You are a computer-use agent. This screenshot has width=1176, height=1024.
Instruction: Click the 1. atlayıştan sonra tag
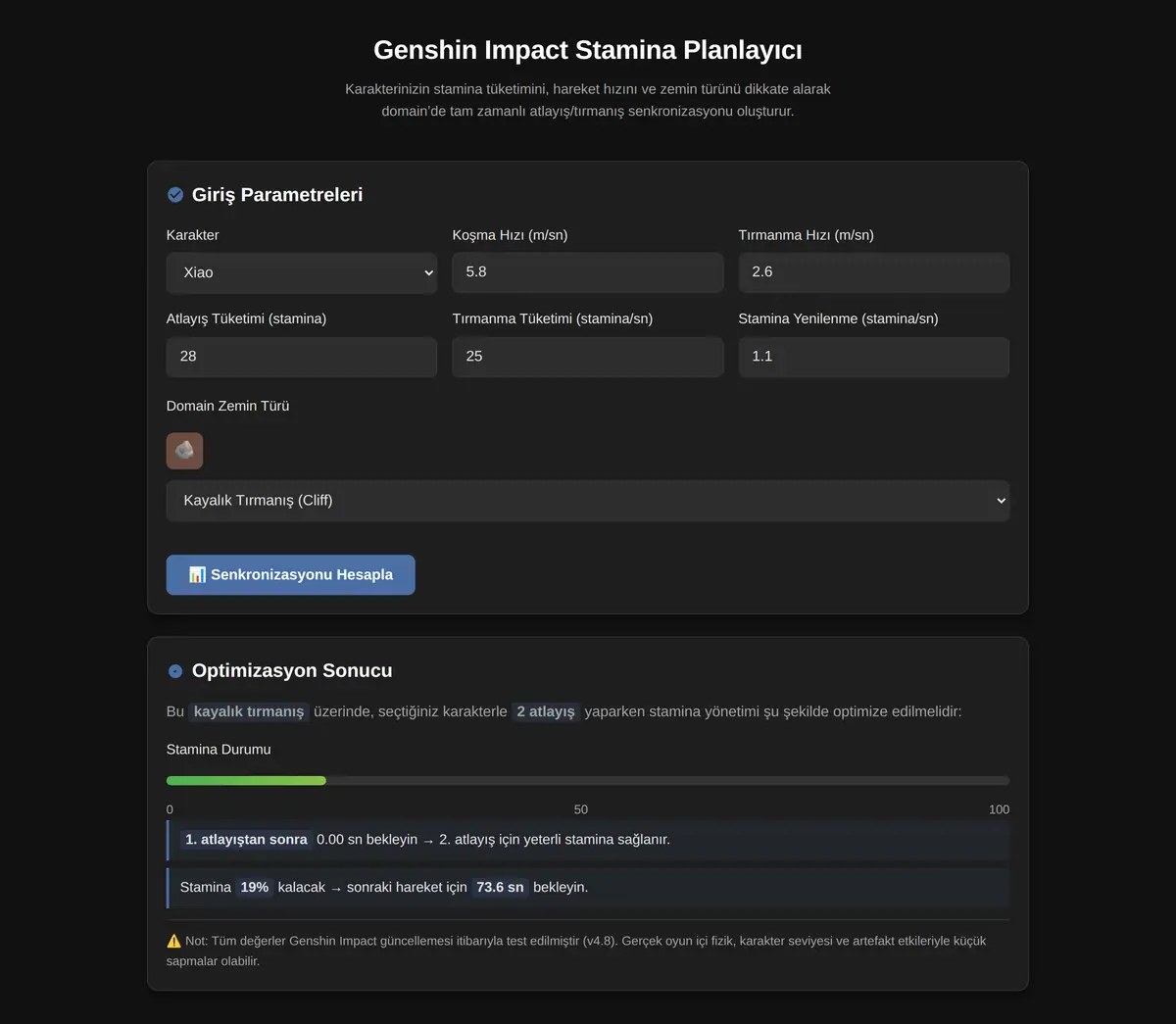click(x=247, y=840)
